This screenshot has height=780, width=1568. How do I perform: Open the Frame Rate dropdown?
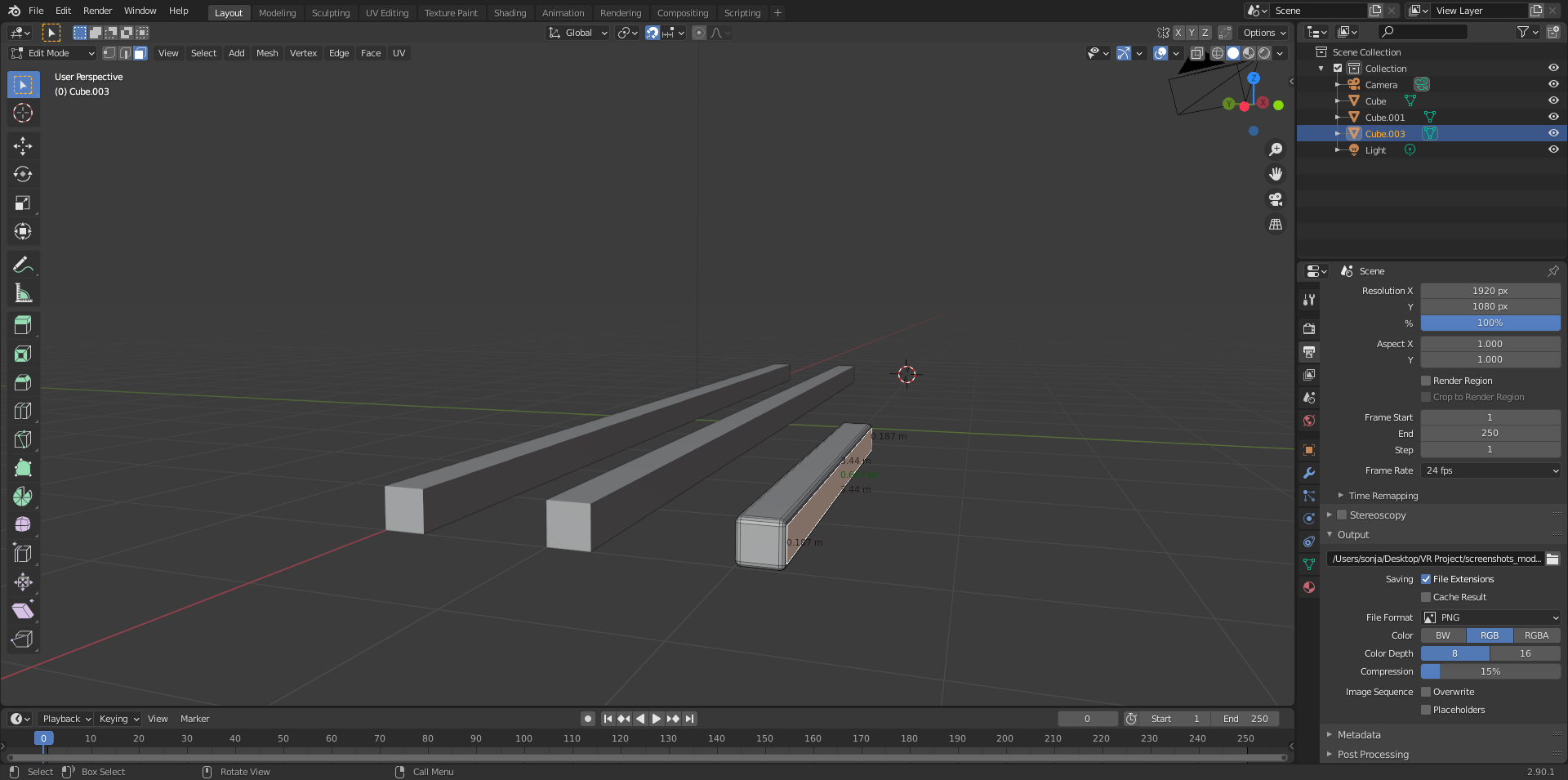pos(1490,470)
